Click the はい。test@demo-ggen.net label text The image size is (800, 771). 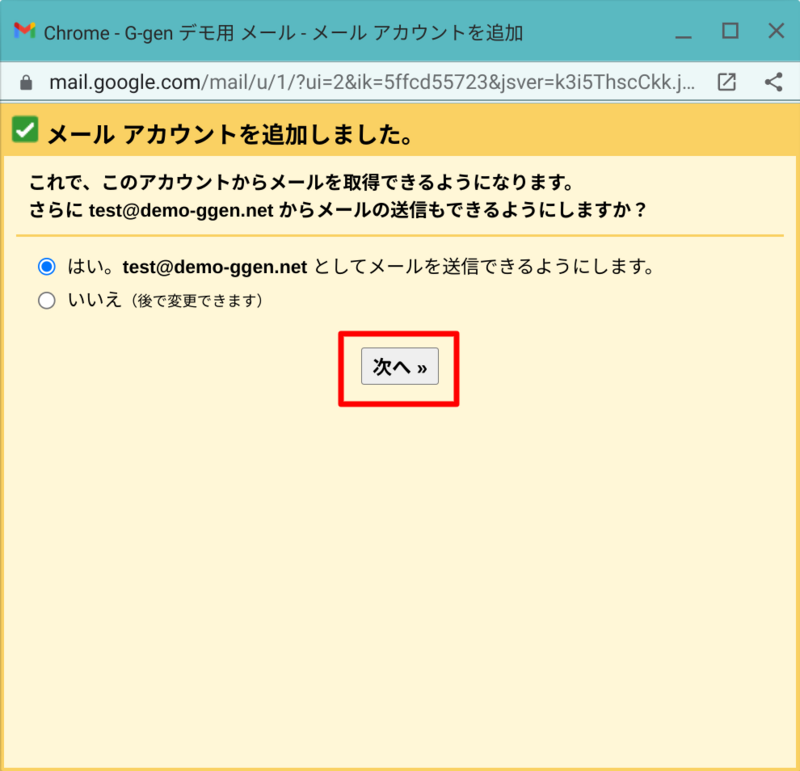pos(361,266)
